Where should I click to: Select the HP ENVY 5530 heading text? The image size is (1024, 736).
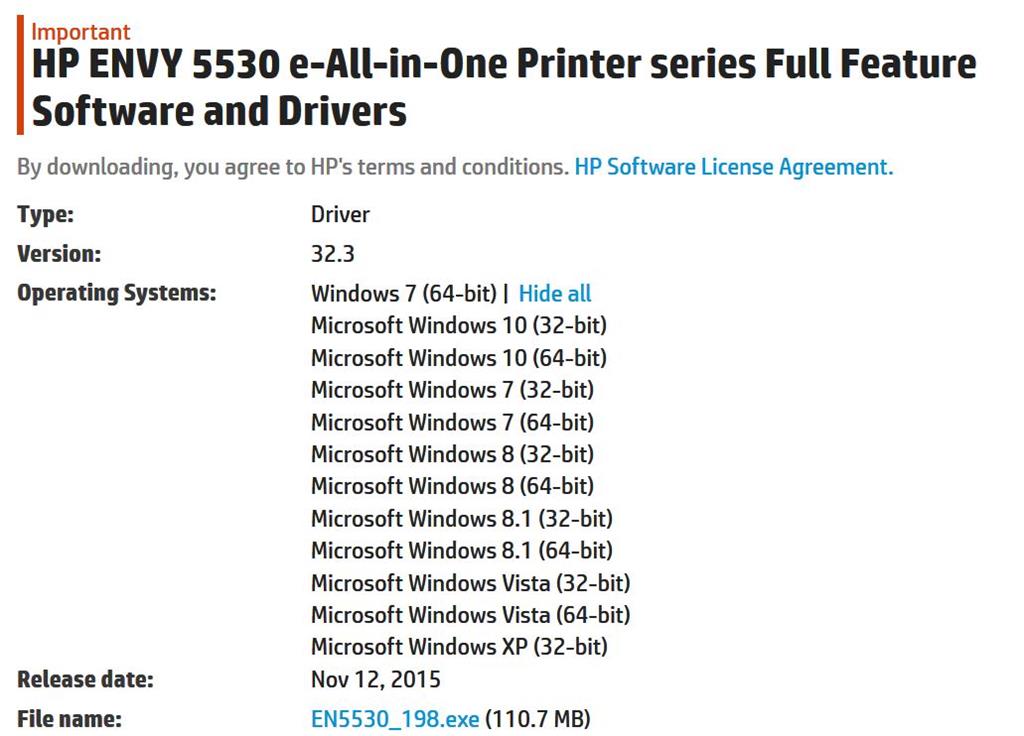tap(504, 87)
